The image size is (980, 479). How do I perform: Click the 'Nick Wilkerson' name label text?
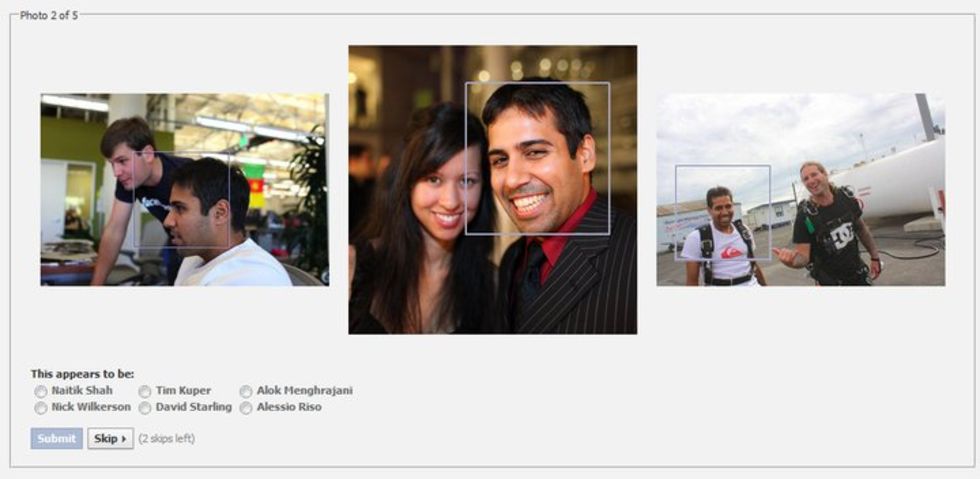(91, 407)
